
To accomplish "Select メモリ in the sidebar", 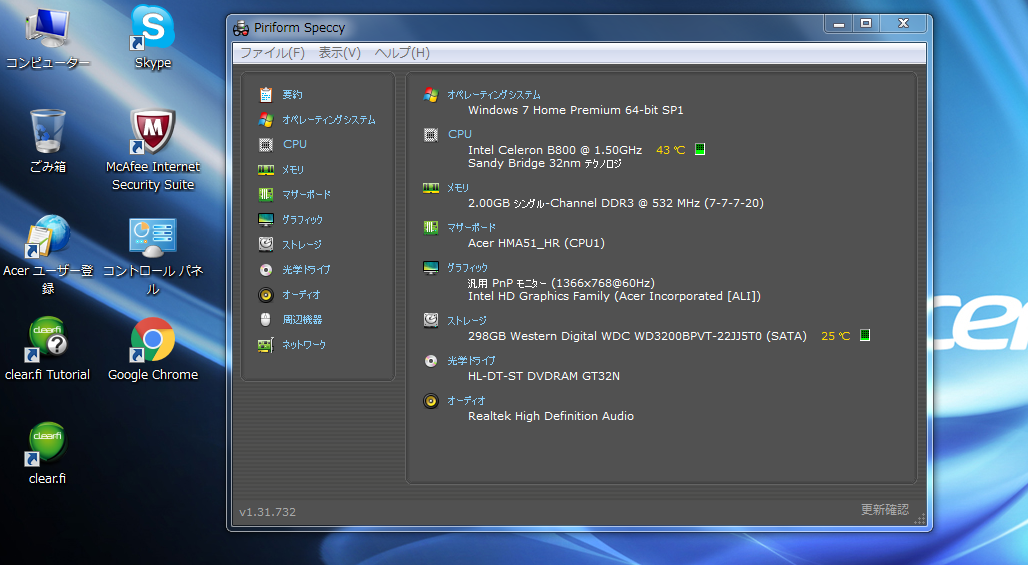I will pyautogui.click(x=293, y=170).
